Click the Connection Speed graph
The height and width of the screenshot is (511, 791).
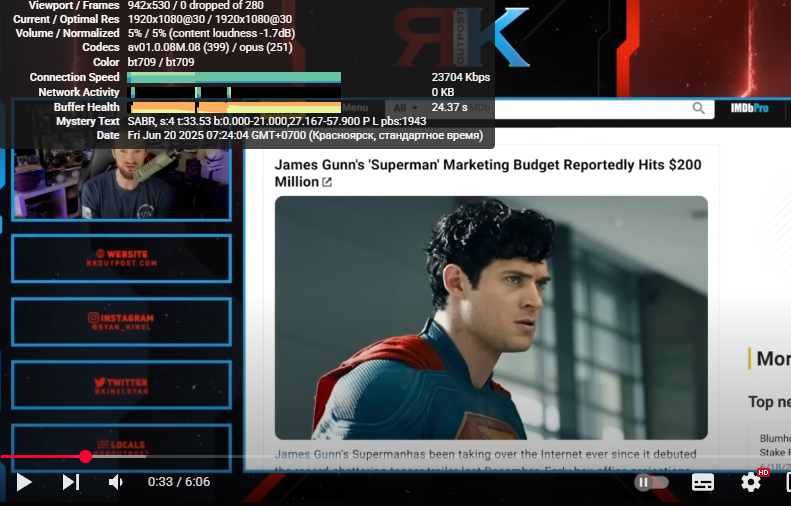pyautogui.click(x=234, y=77)
